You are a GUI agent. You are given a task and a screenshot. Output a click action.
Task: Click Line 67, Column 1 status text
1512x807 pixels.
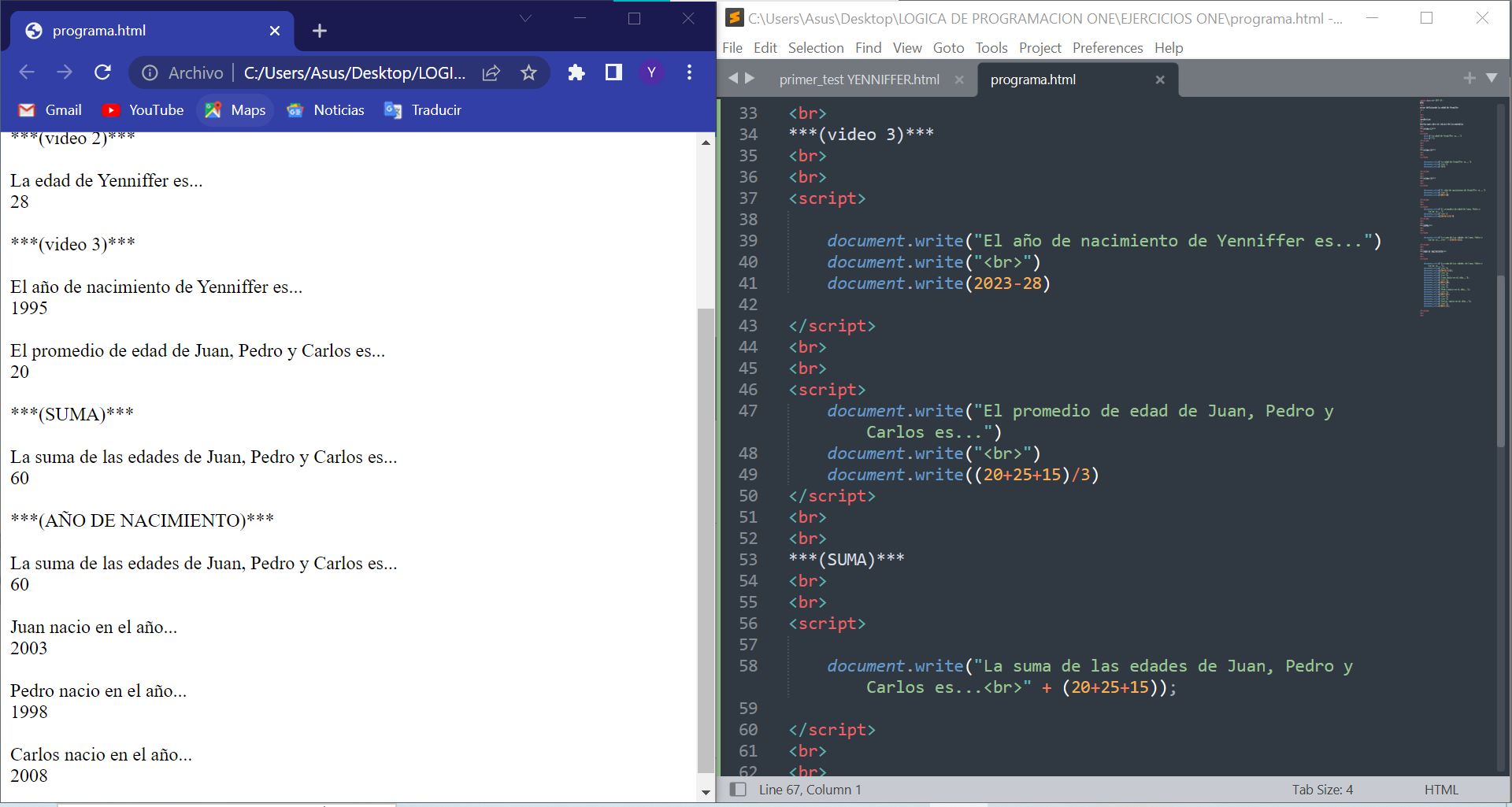point(810,790)
